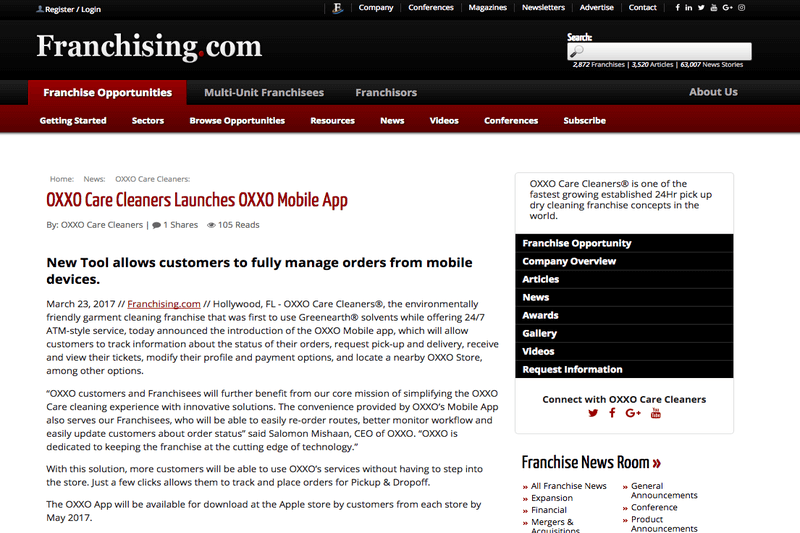Viewport: 800px width, 533px height.
Task: Open LinkedIn icon in top bar
Action: point(689,8)
